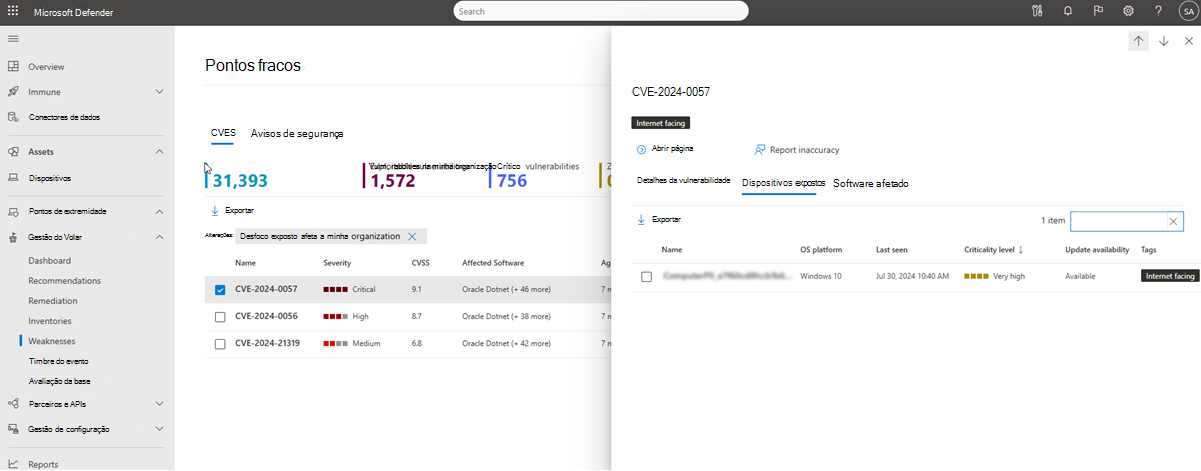Select the exposed device row checkbox
1201x471 pixels.
point(646,276)
